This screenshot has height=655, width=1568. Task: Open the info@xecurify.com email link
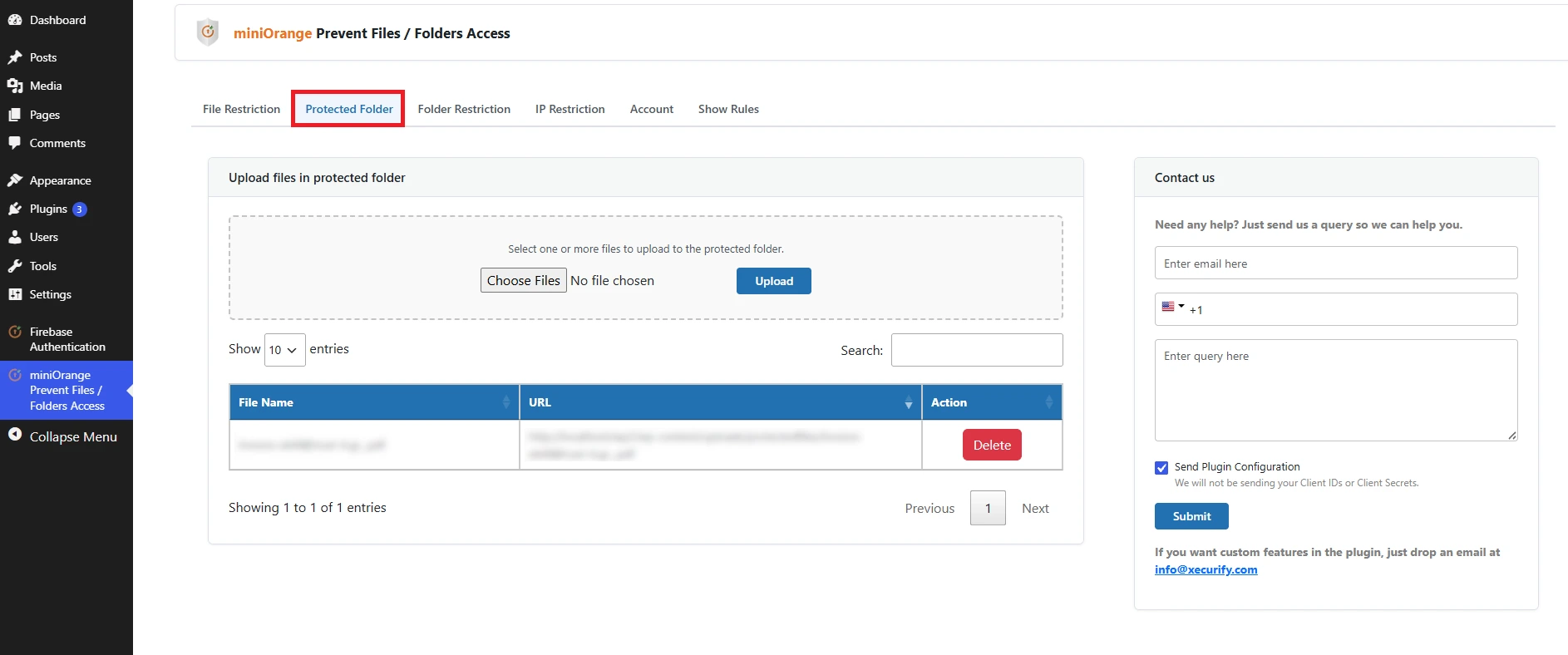tap(1206, 569)
